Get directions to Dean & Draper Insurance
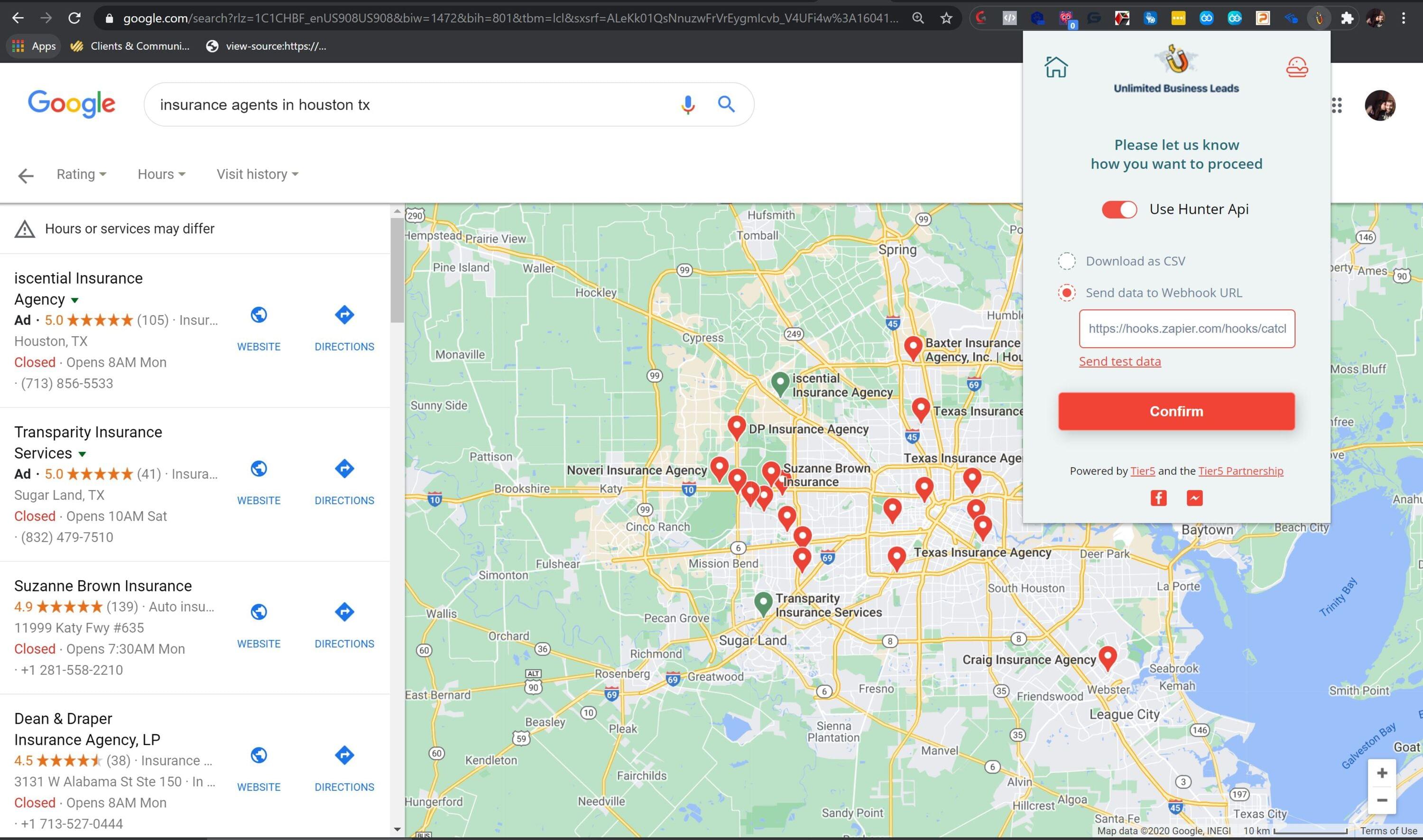The height and width of the screenshot is (840, 1423). click(344, 755)
